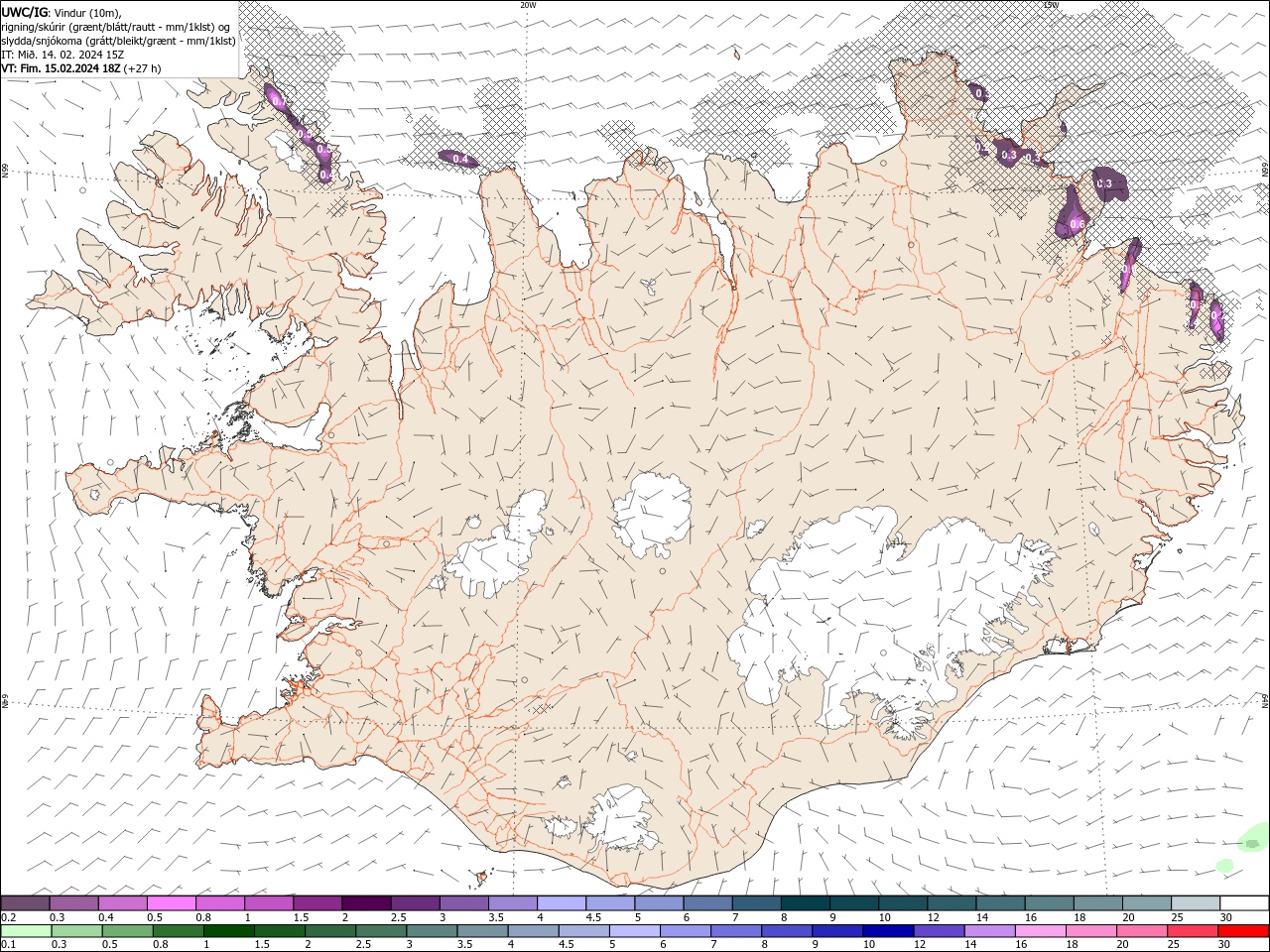The height and width of the screenshot is (952, 1270).
Task: Pick the dark blue 10 swatch on the rain scale
Action: point(888,931)
